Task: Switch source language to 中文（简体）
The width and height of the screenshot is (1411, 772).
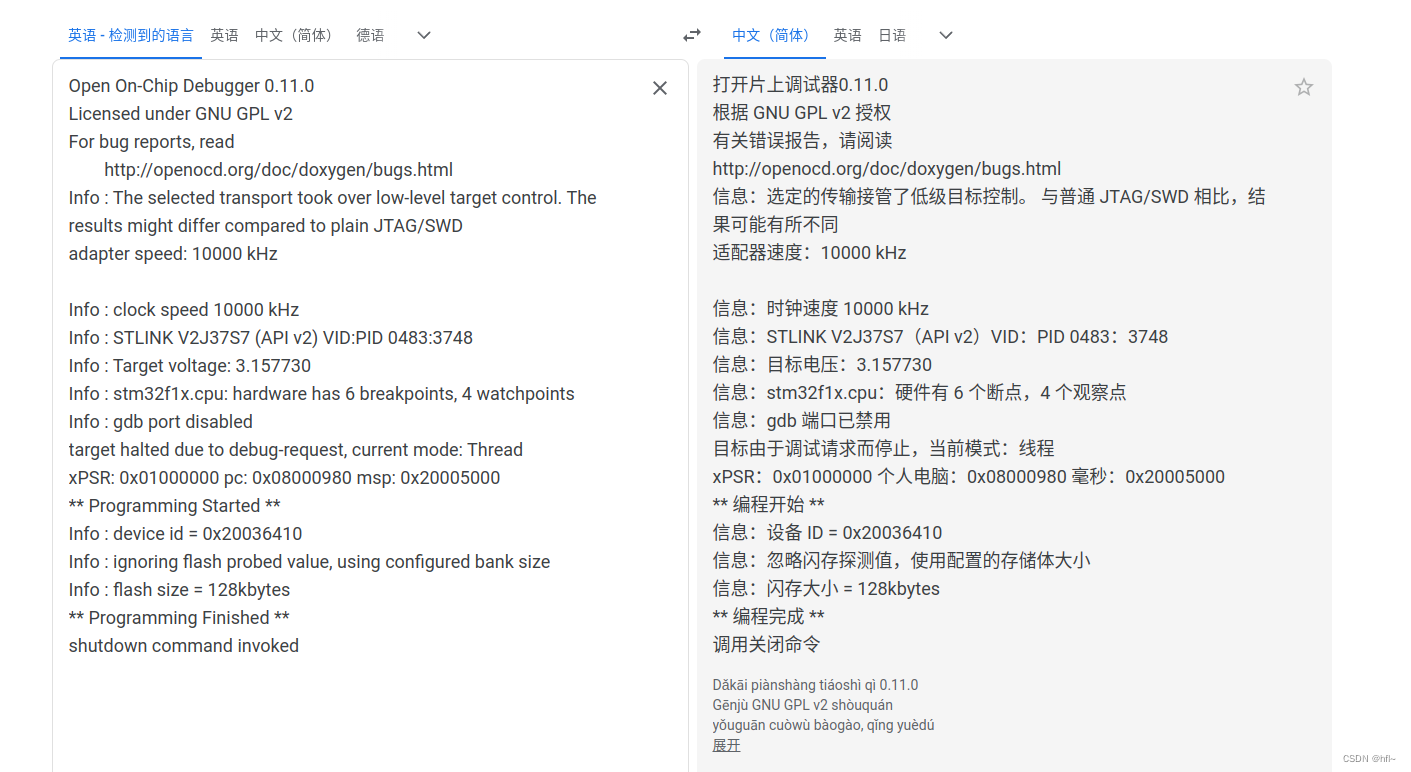Action: pos(293,34)
